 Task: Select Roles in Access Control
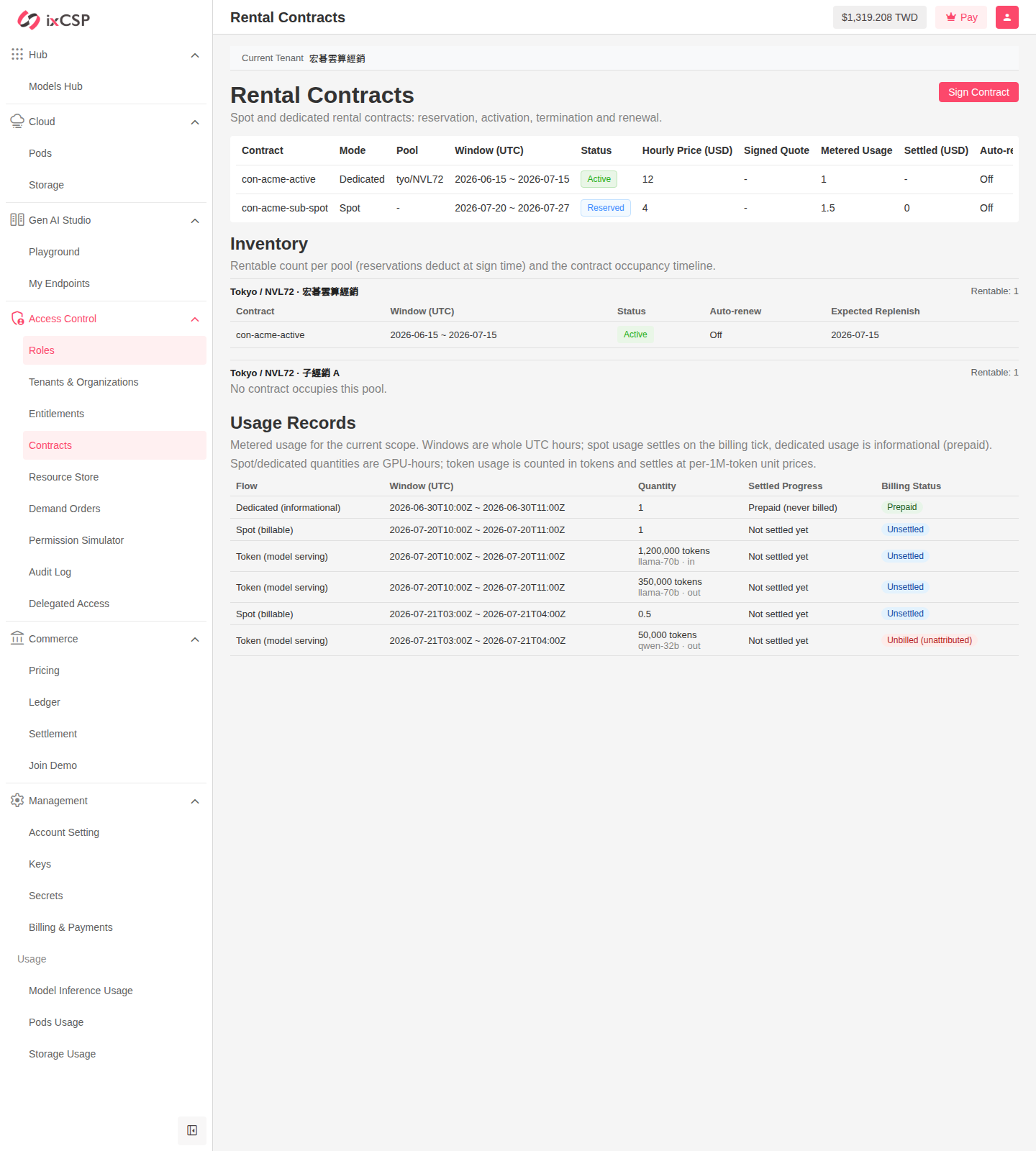[114, 350]
